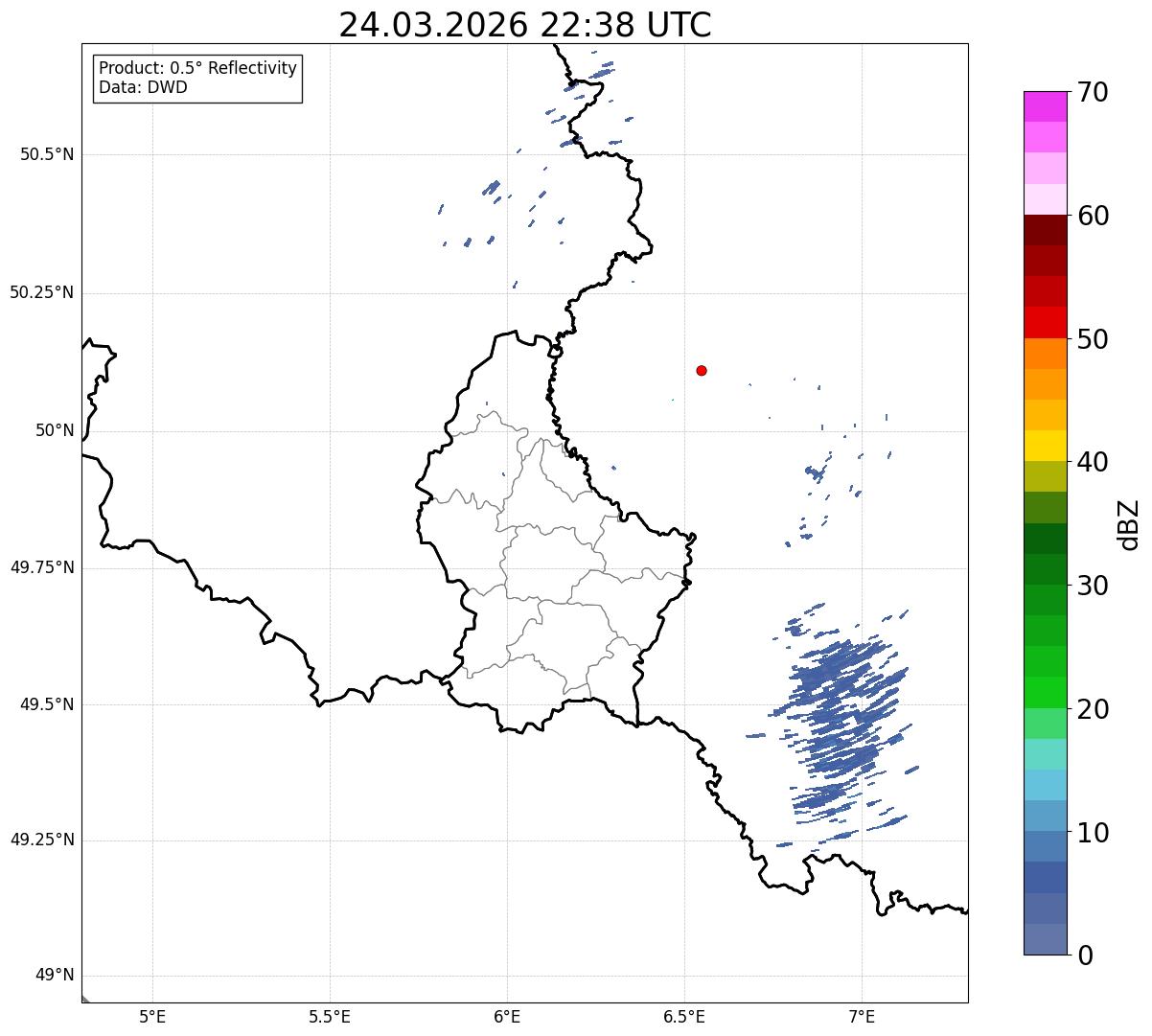The image size is (1152, 1036).
Task: Click the 7°E longitude label
Action: 862,1017
